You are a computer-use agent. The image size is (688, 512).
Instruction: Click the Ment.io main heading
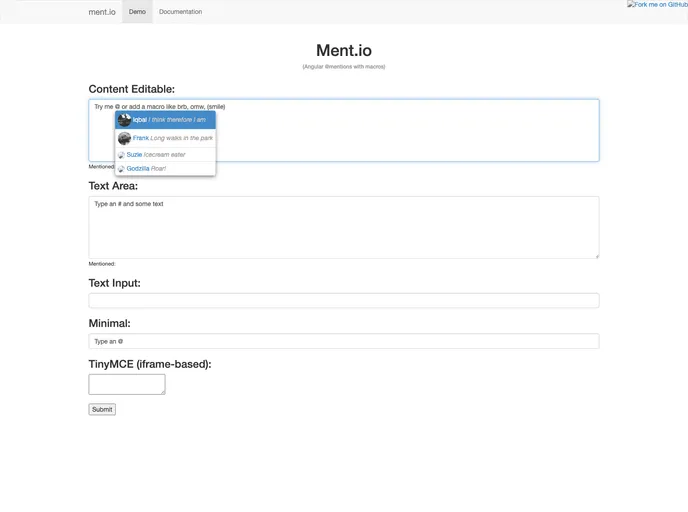pos(344,50)
